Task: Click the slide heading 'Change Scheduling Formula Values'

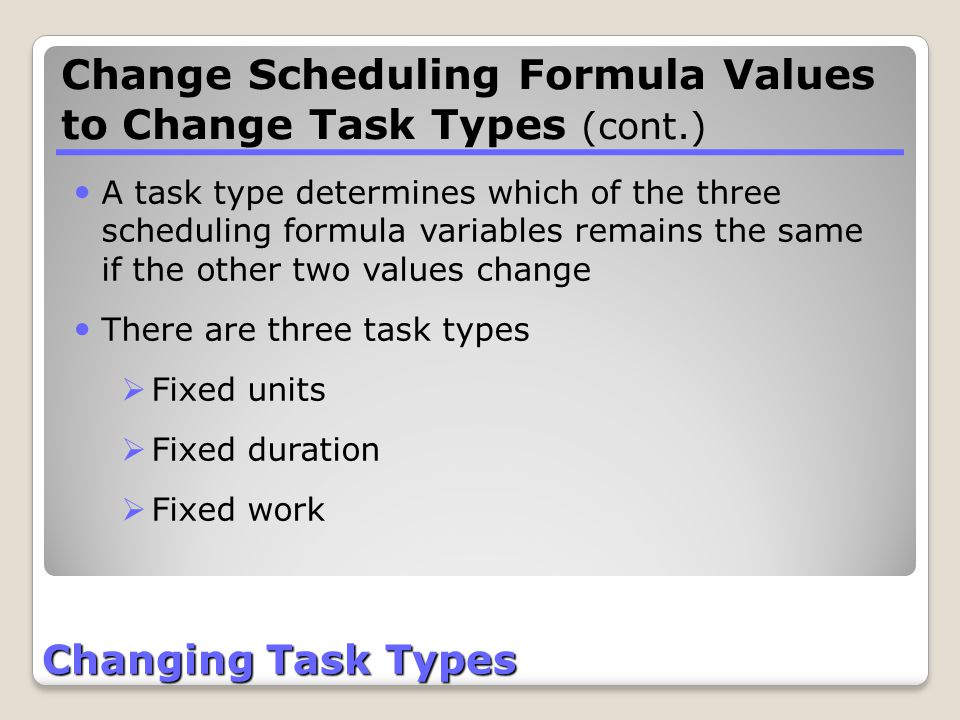Action: click(468, 75)
